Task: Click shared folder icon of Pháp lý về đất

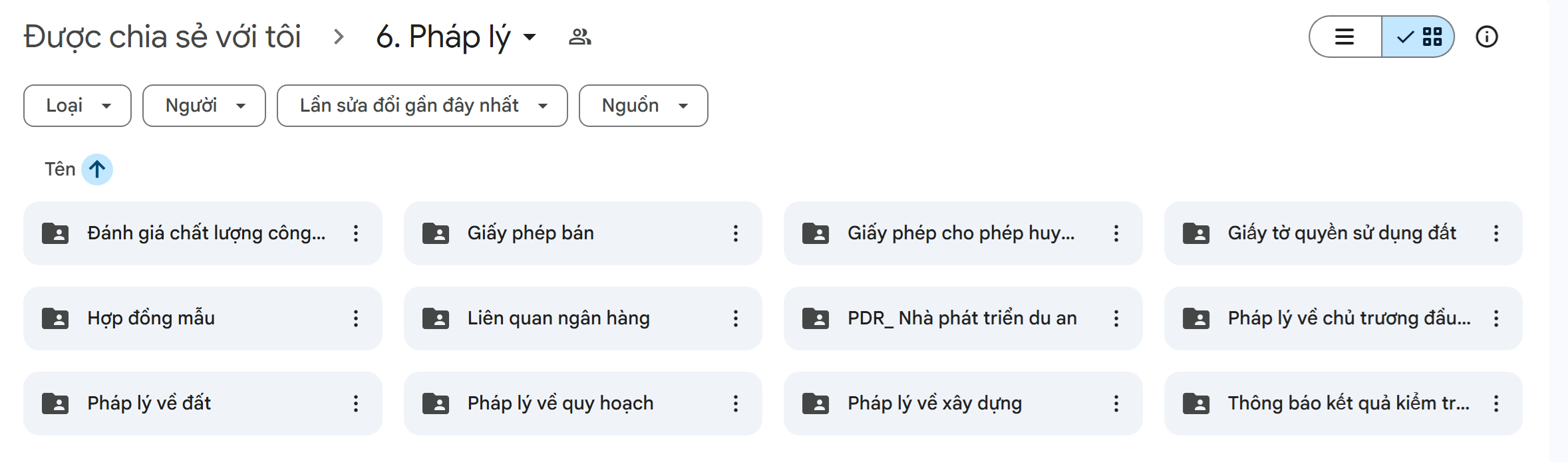Action: [x=55, y=404]
